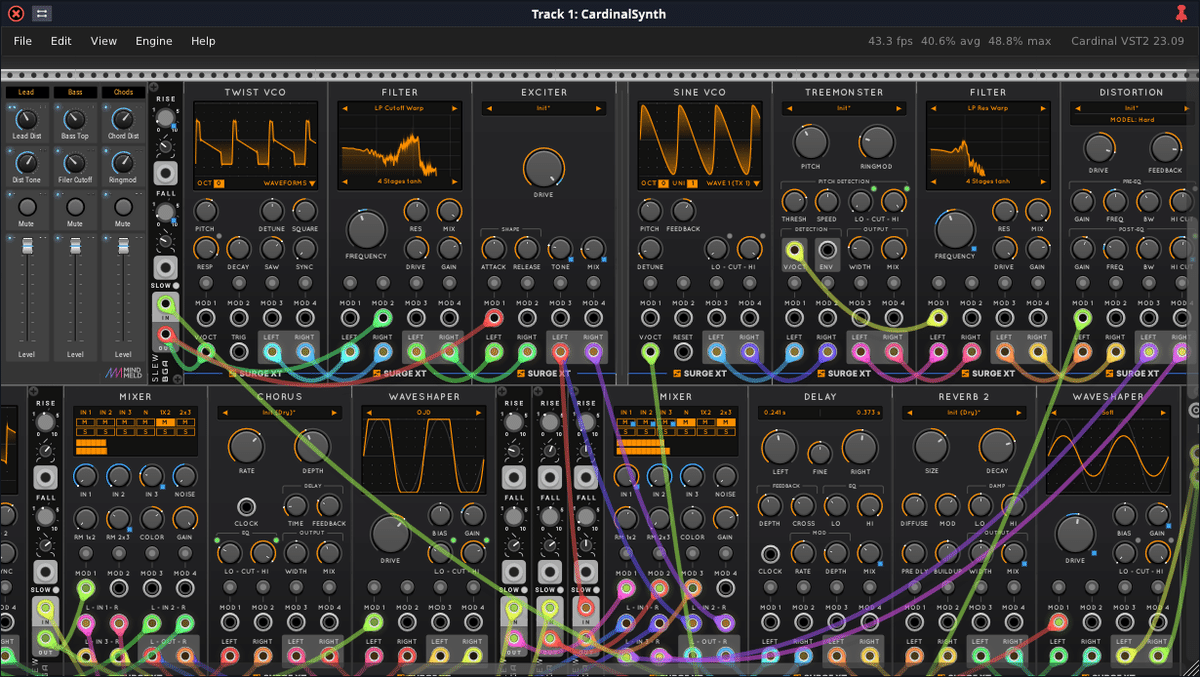
Task: Click the slew limiter IN jack beside Twist VCO
Action: click(x=166, y=304)
